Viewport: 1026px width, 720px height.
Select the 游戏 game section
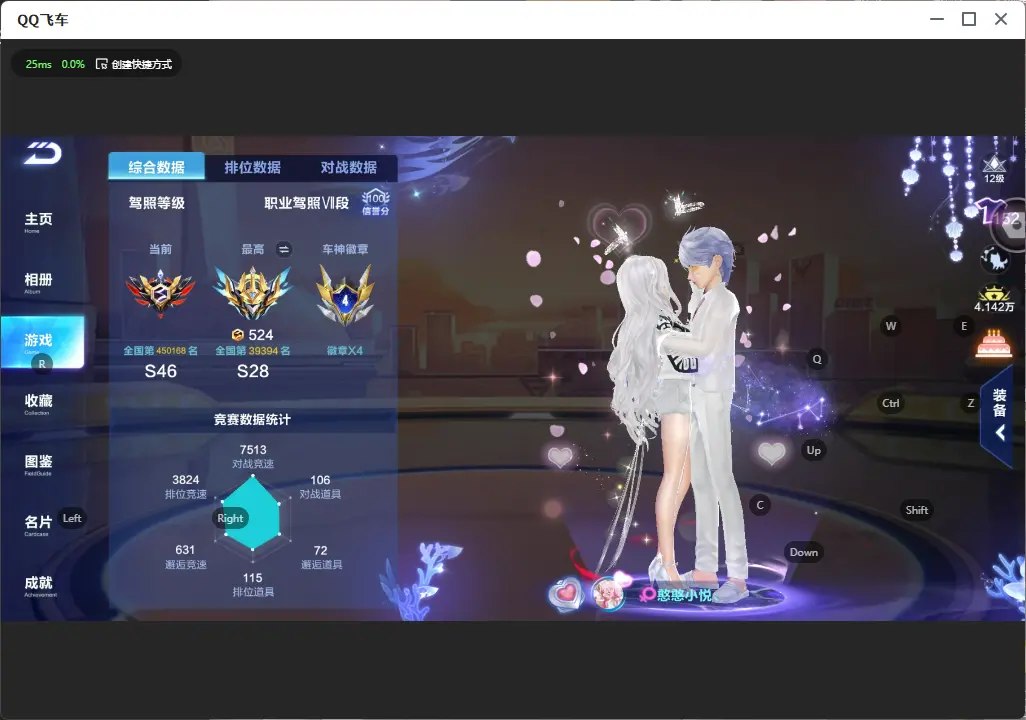43,342
